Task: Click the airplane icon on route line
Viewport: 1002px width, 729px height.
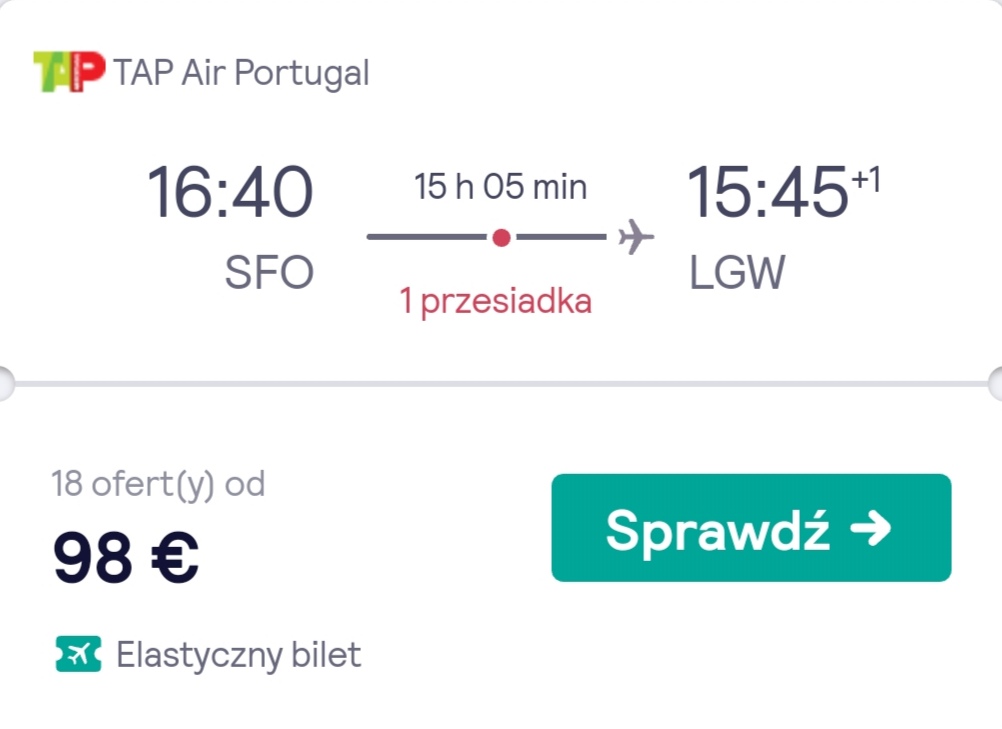Action: point(636,237)
